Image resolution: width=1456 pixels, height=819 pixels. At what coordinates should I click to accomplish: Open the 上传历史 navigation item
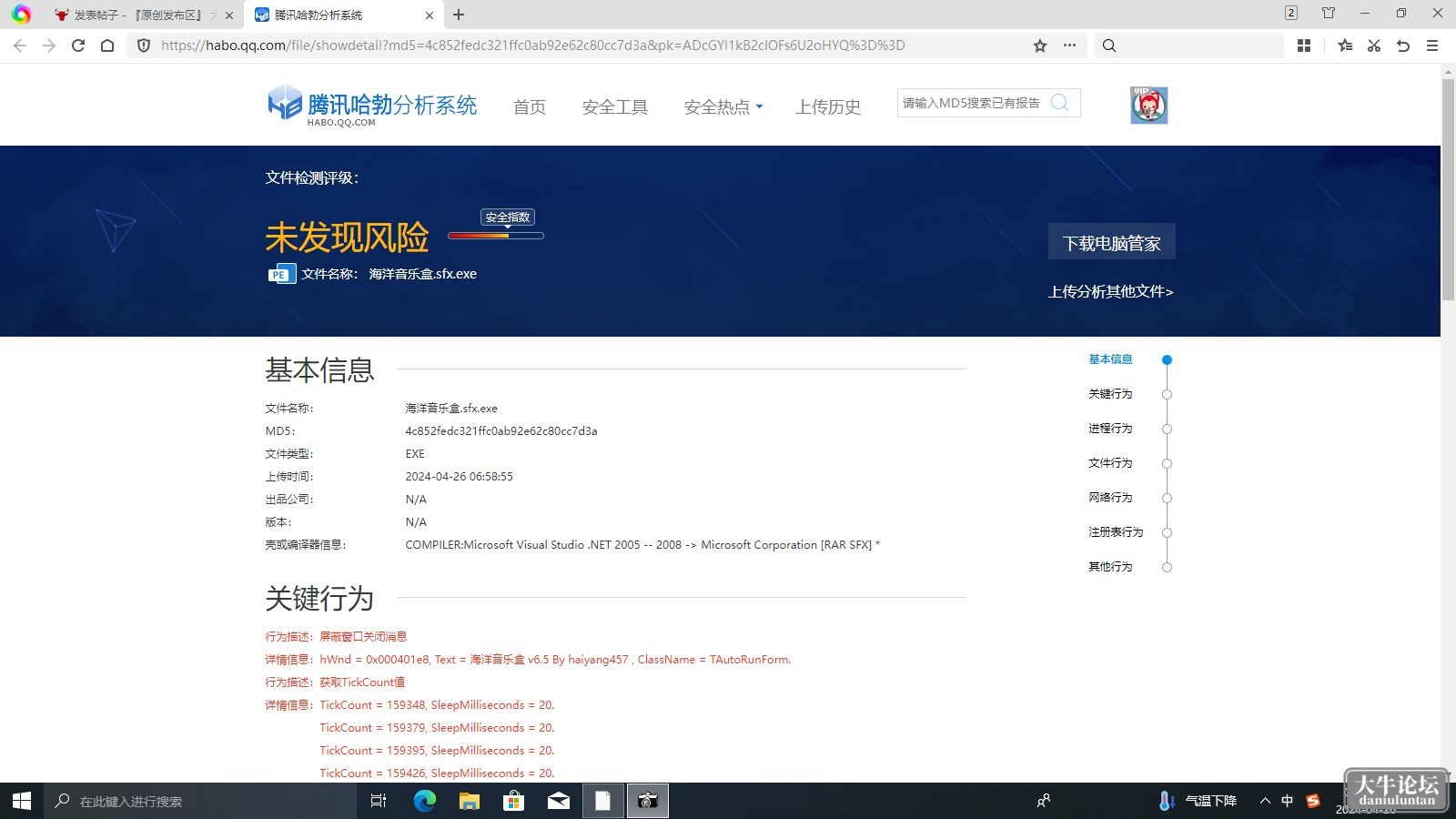point(828,106)
